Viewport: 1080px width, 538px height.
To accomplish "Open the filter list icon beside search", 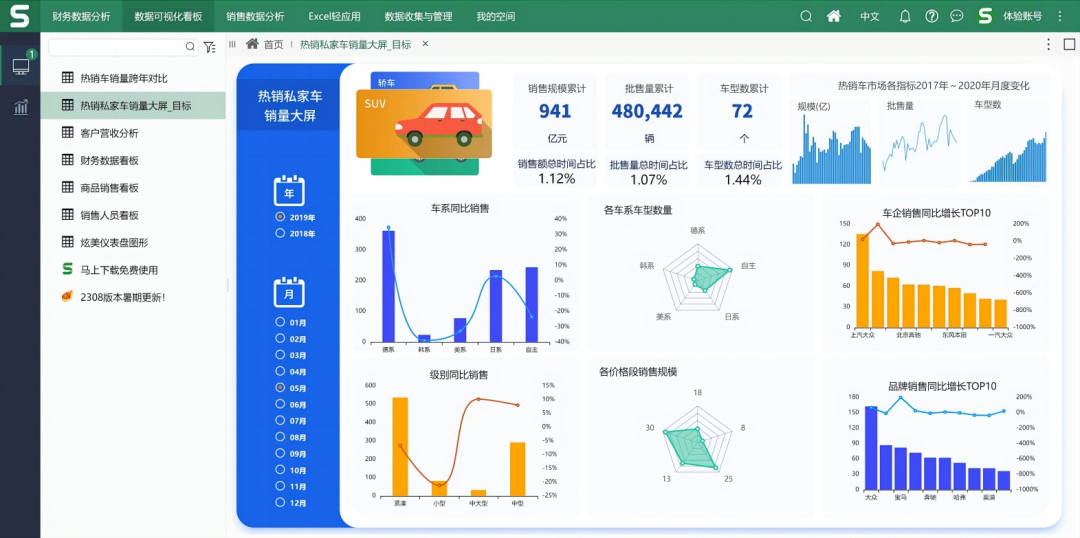I will 209,47.
